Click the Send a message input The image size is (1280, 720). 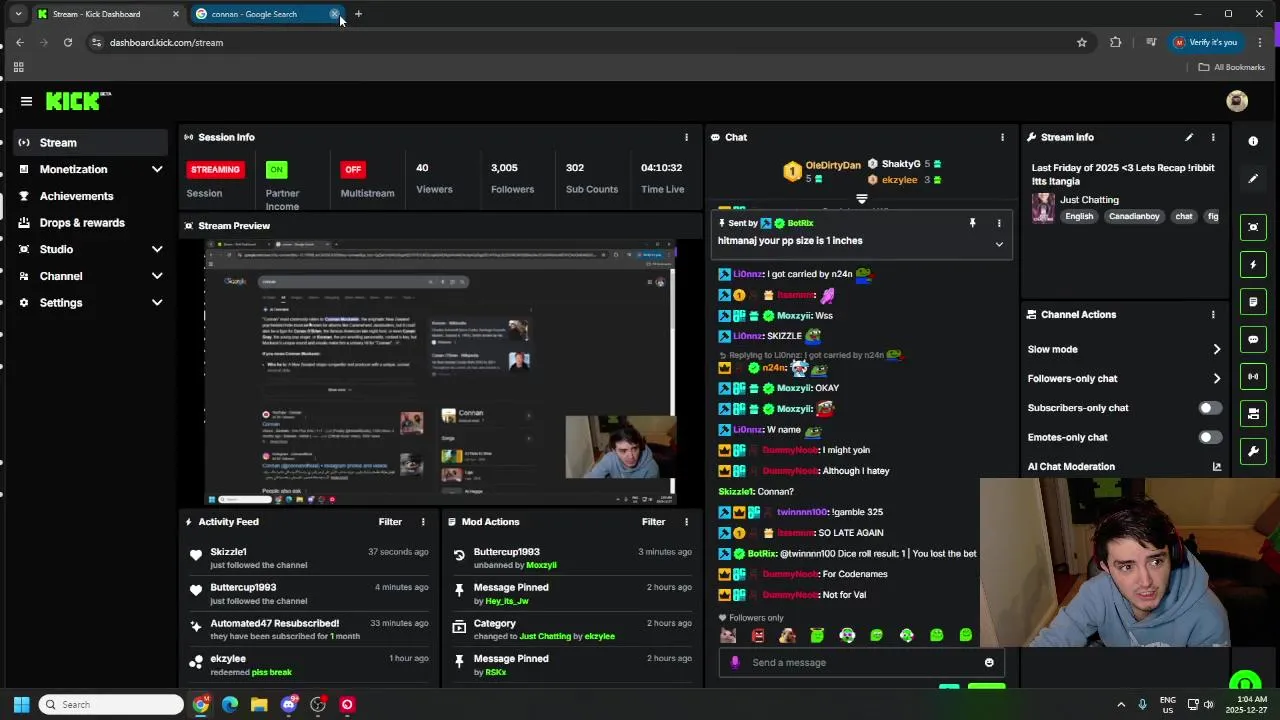pyautogui.click(x=860, y=662)
